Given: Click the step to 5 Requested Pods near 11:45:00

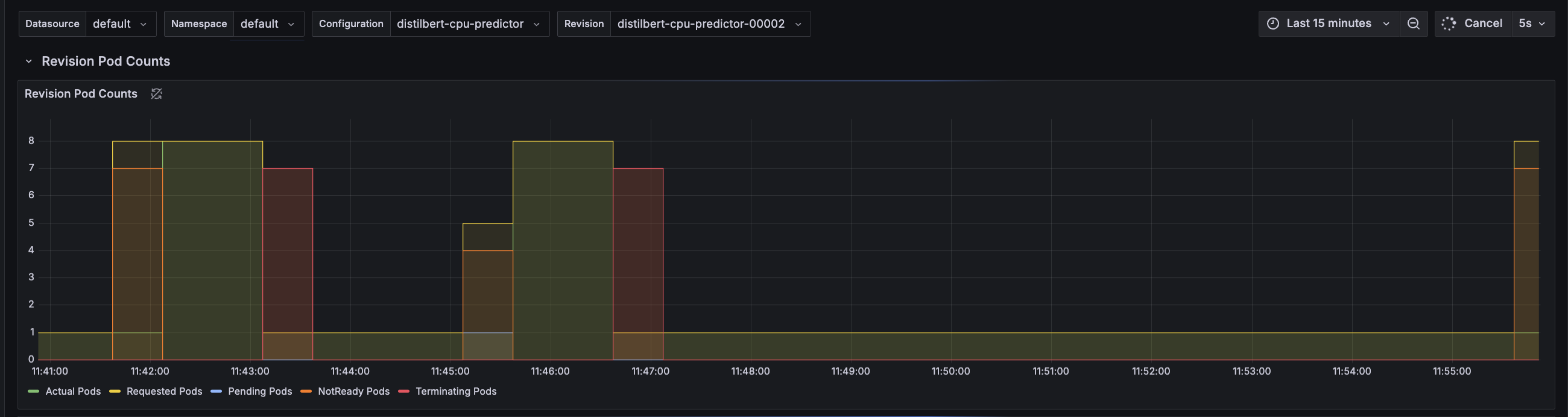Looking at the screenshot, I should tap(487, 224).
